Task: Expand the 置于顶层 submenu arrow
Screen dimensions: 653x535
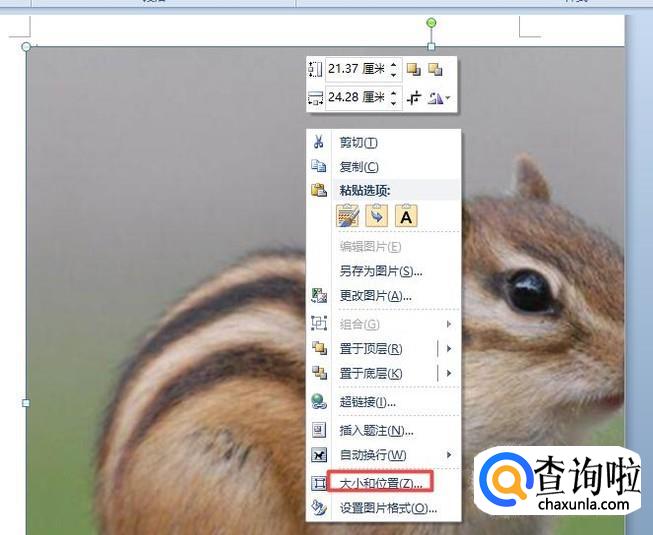Action: pos(449,348)
